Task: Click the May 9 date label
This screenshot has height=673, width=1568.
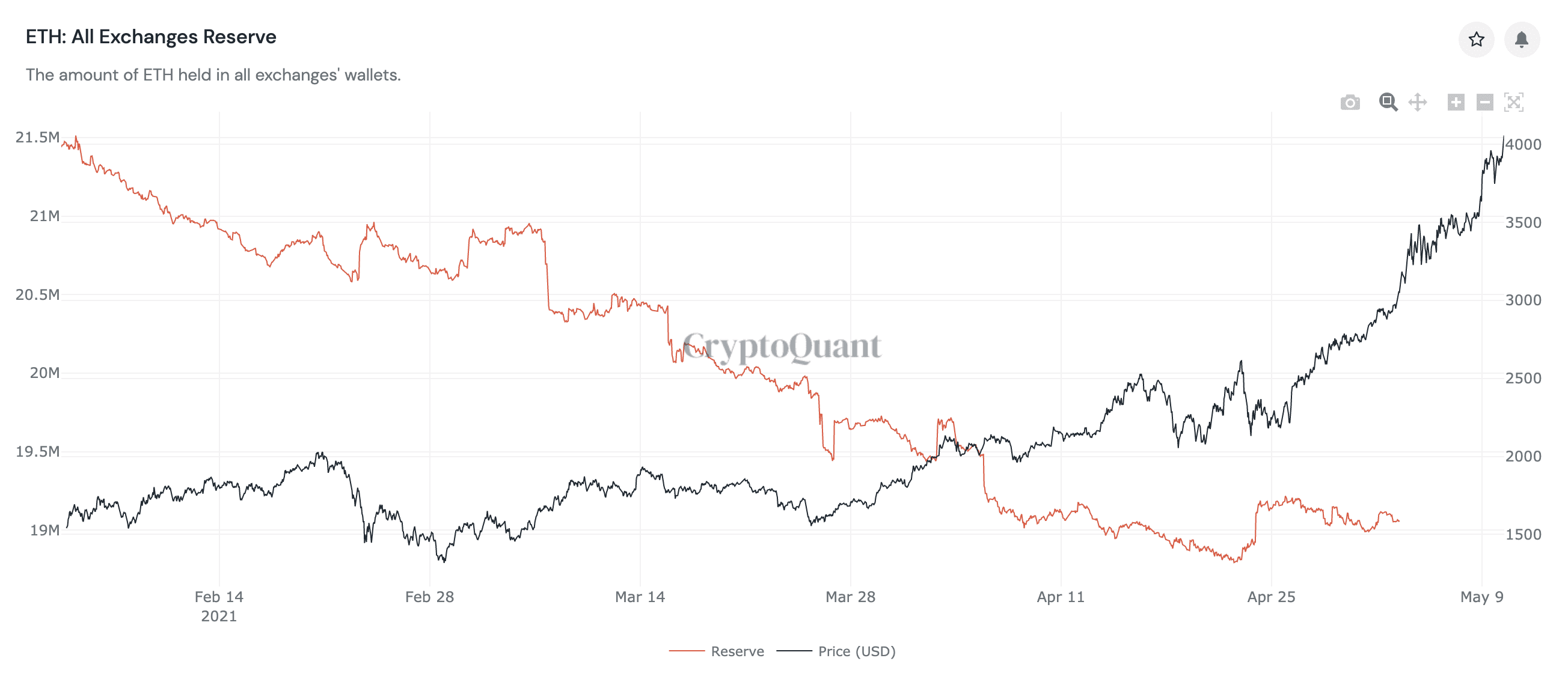Action: [x=1481, y=597]
